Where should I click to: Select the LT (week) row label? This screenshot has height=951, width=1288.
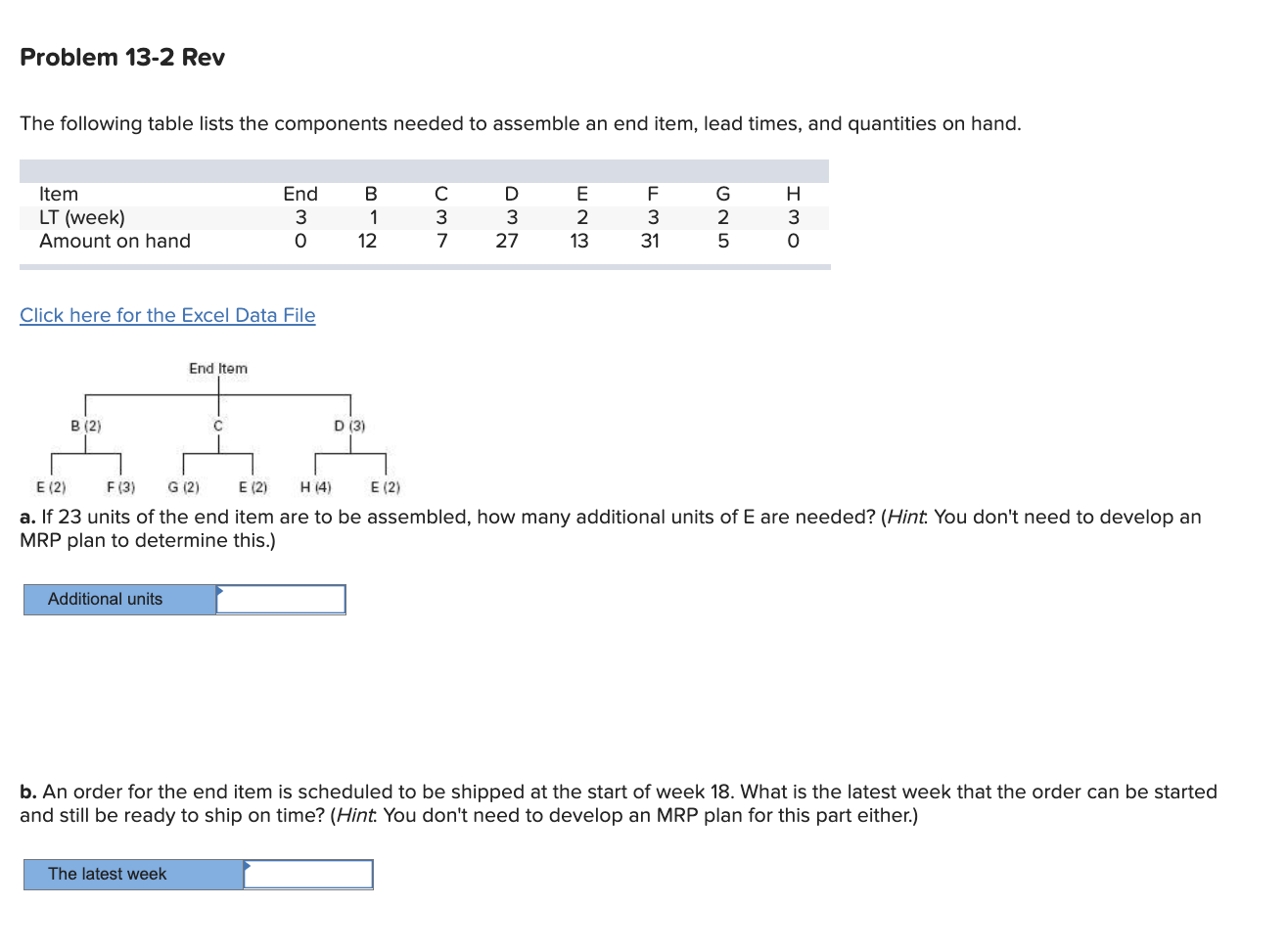point(82,217)
